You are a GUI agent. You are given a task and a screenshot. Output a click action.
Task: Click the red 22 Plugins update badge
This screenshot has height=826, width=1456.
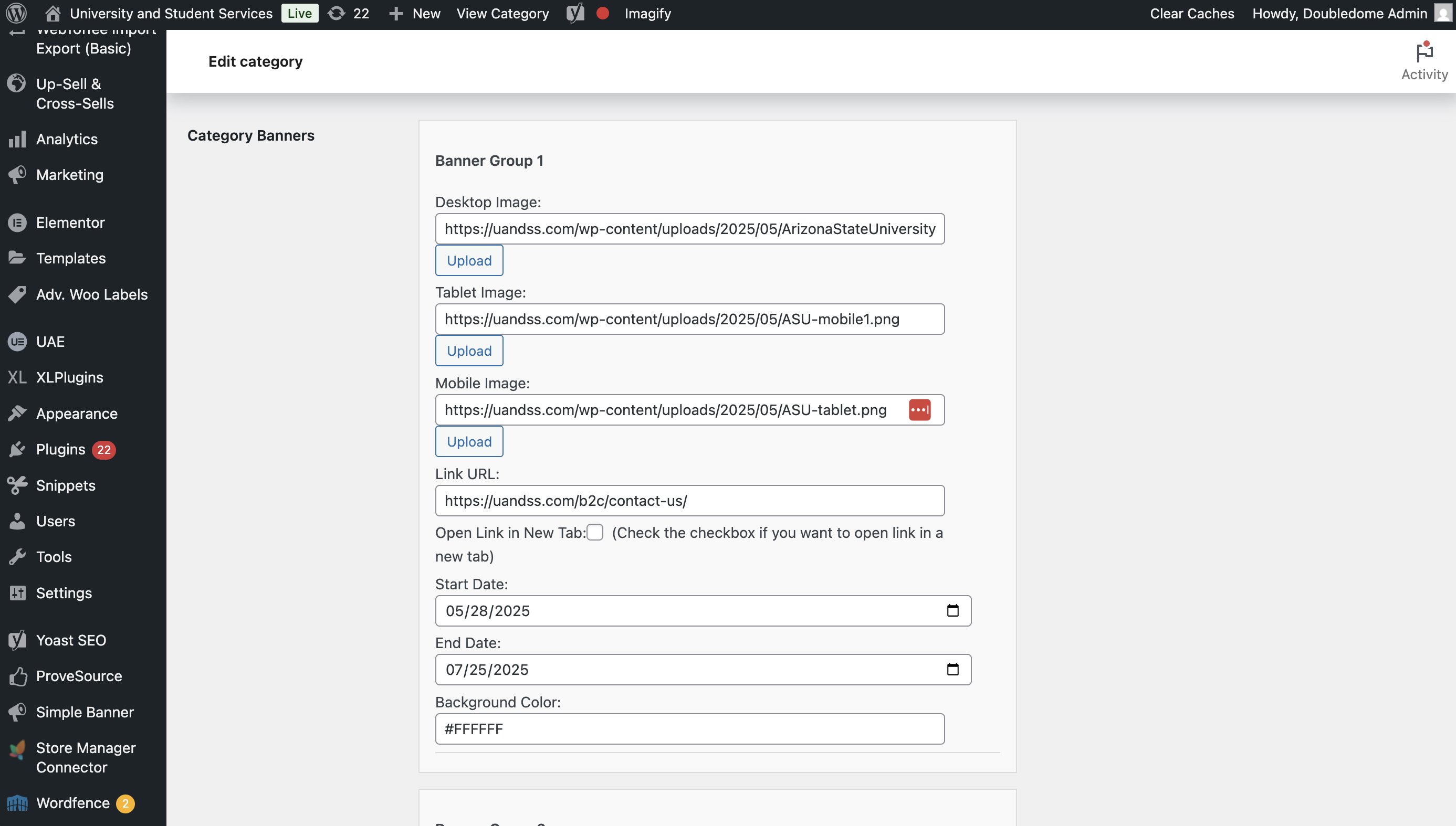103,449
